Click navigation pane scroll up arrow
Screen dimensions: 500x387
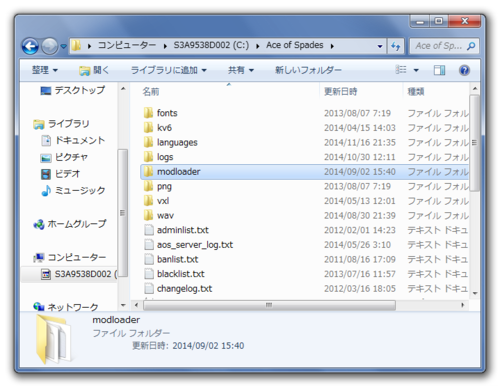coord(123,89)
